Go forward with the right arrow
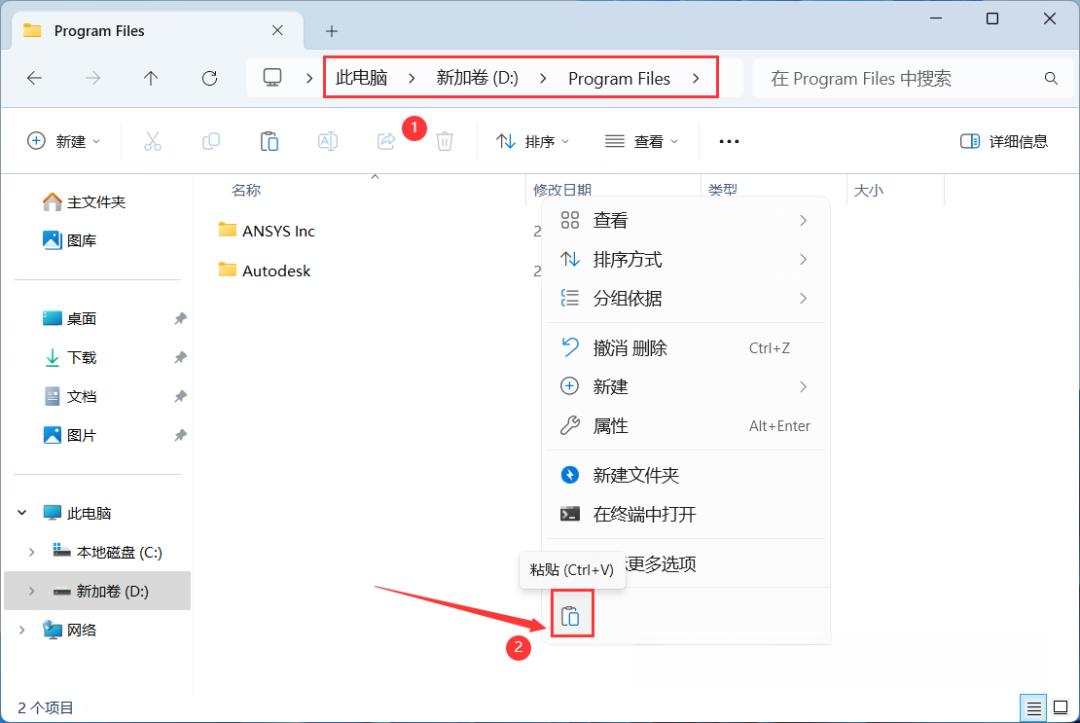Viewport: 1080px width, 723px height. point(92,78)
